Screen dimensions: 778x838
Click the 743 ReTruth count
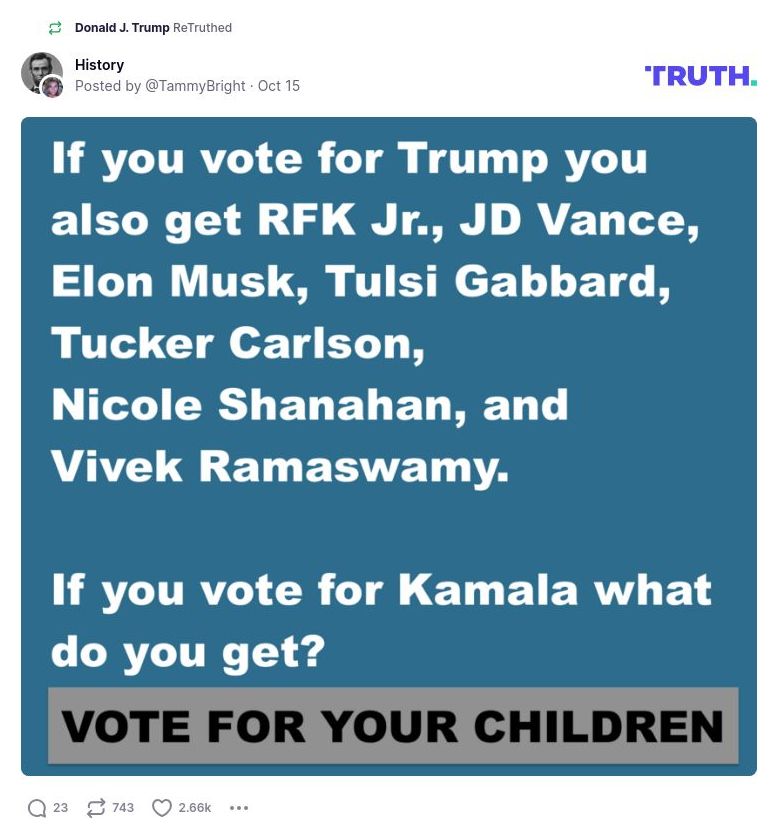point(122,807)
